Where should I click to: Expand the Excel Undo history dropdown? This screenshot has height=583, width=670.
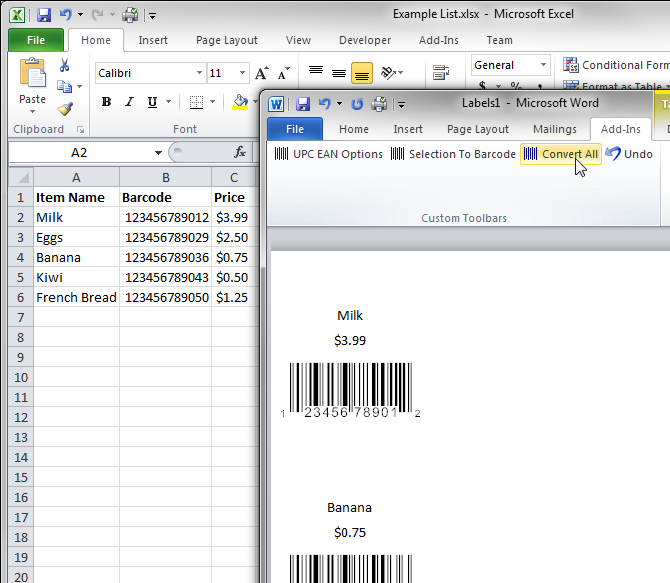point(80,15)
